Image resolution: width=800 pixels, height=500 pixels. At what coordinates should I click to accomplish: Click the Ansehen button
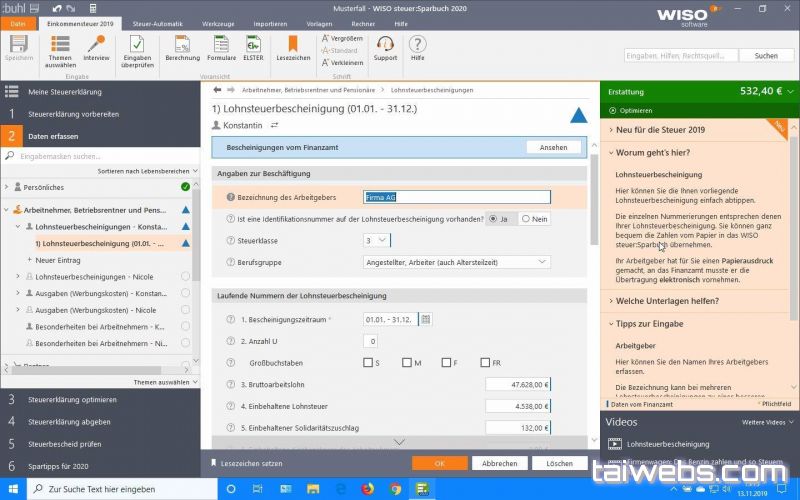click(553, 147)
